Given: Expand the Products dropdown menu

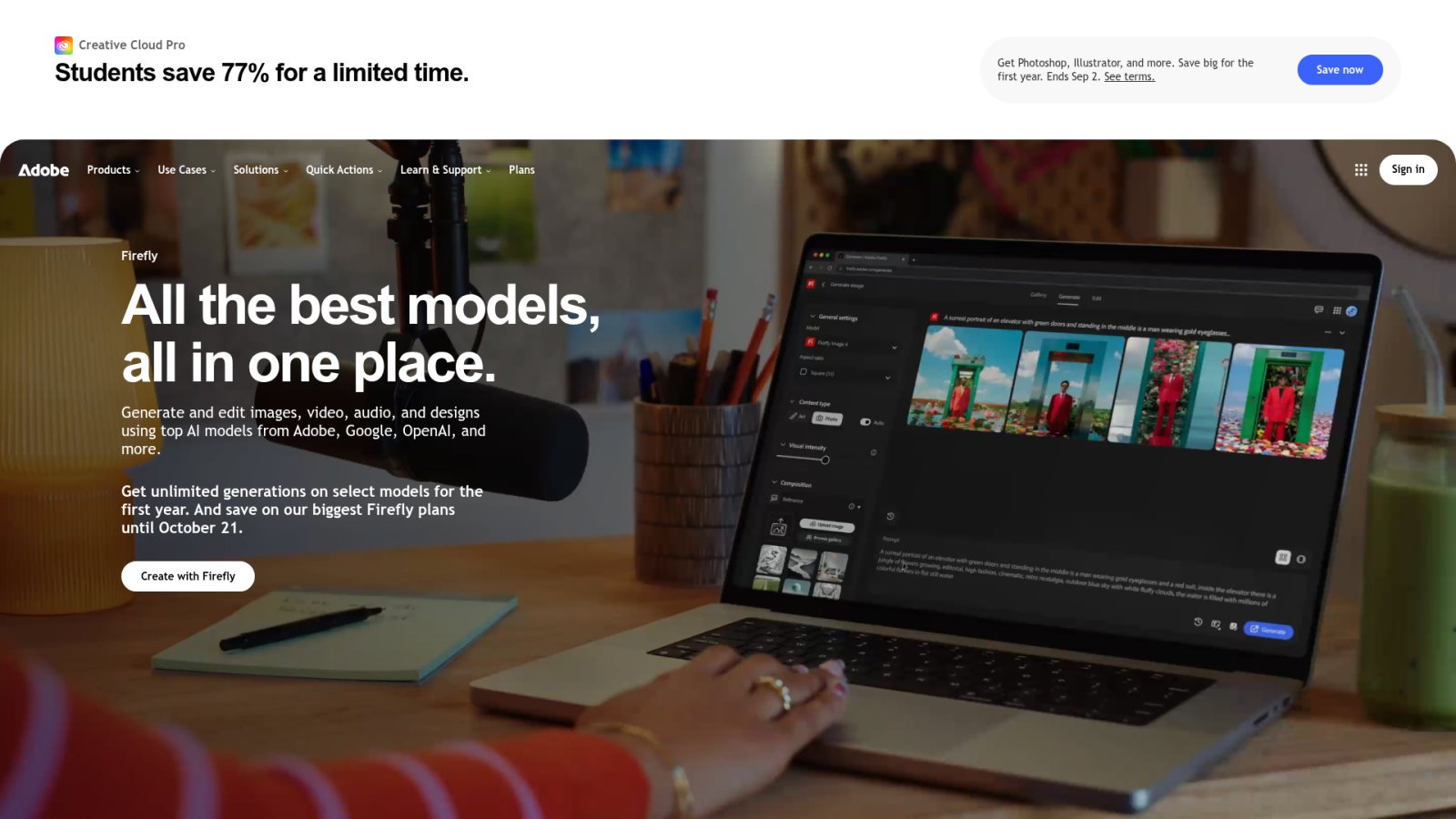Looking at the screenshot, I should point(113,170).
